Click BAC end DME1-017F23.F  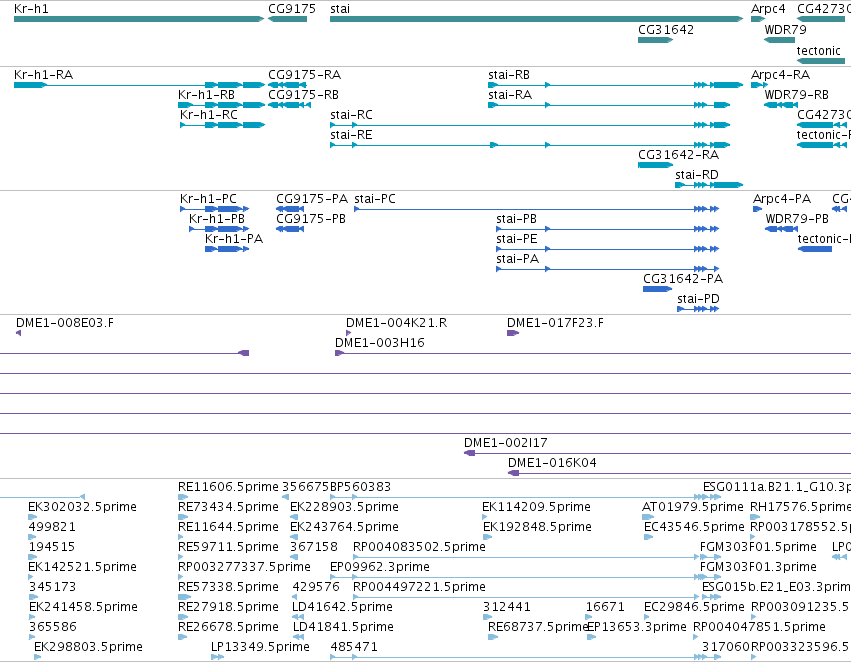click(513, 333)
